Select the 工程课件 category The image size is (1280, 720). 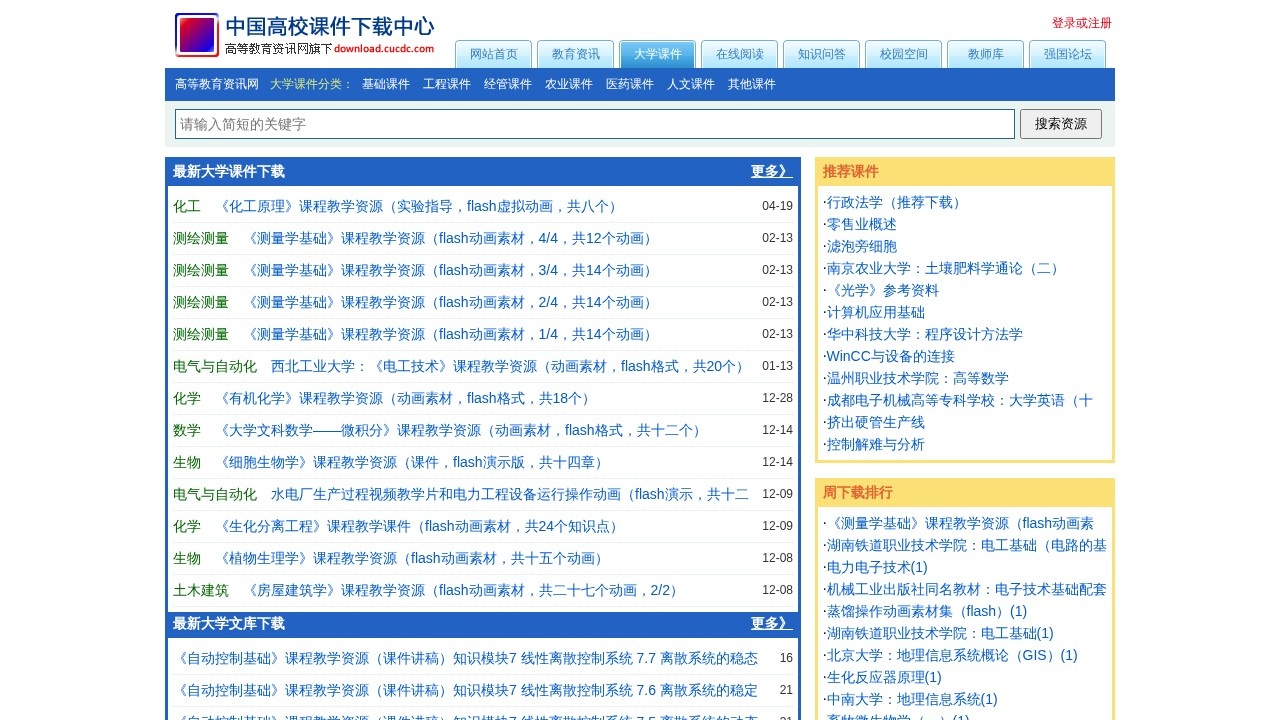(447, 84)
